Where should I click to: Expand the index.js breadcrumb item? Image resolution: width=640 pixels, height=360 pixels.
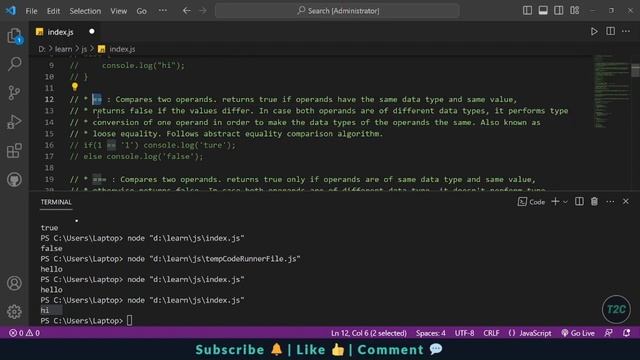click(x=117, y=49)
